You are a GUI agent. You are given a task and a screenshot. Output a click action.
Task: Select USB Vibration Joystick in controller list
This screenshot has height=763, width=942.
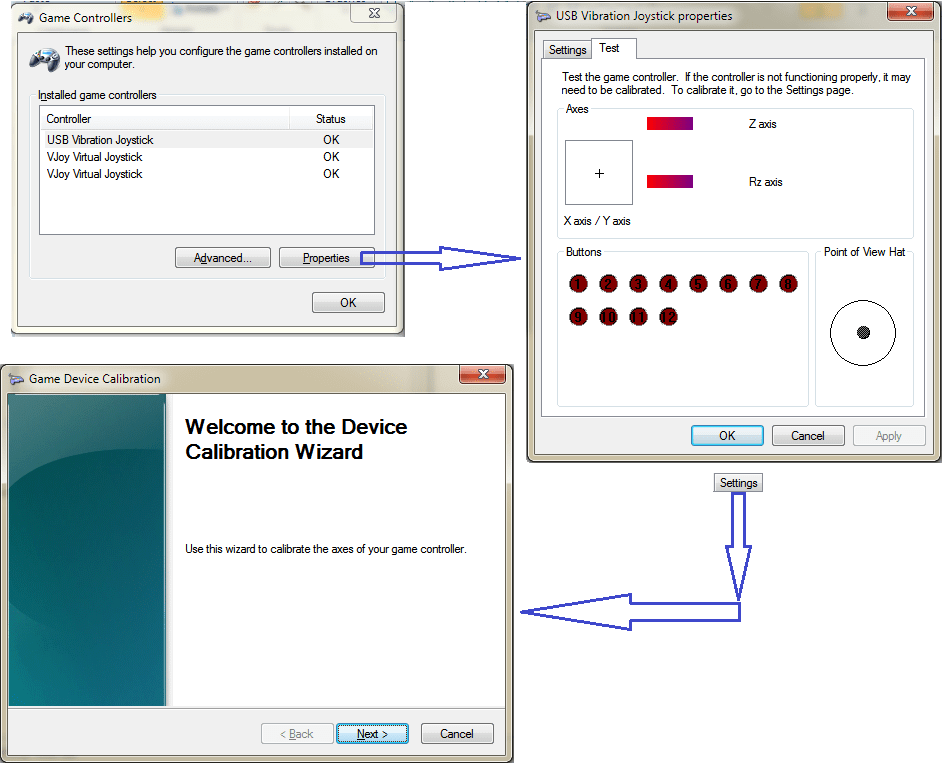100,140
